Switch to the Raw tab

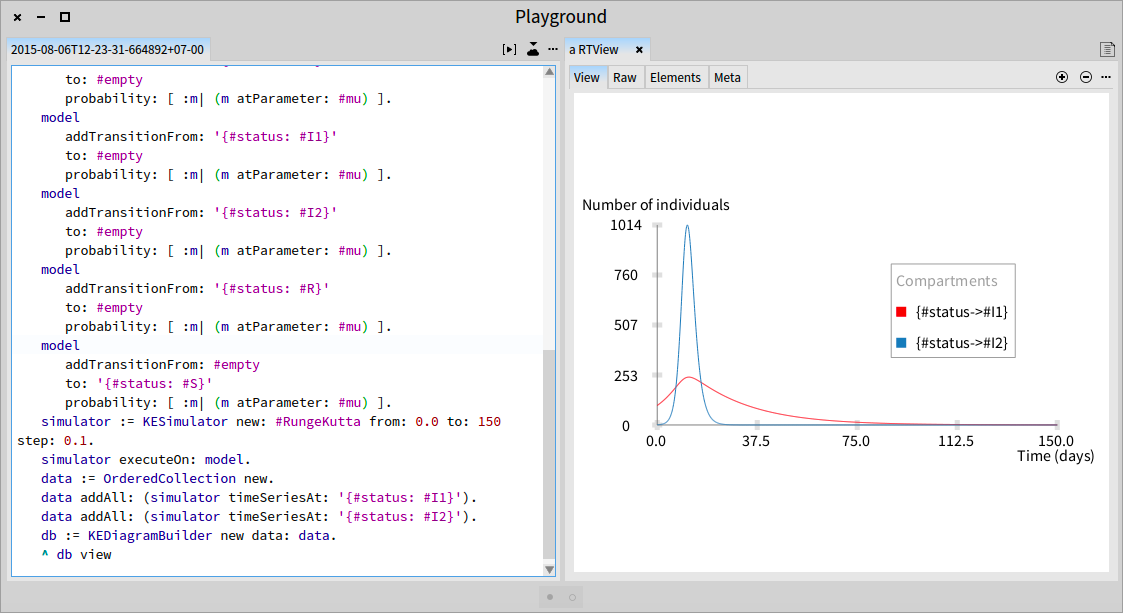(x=625, y=77)
